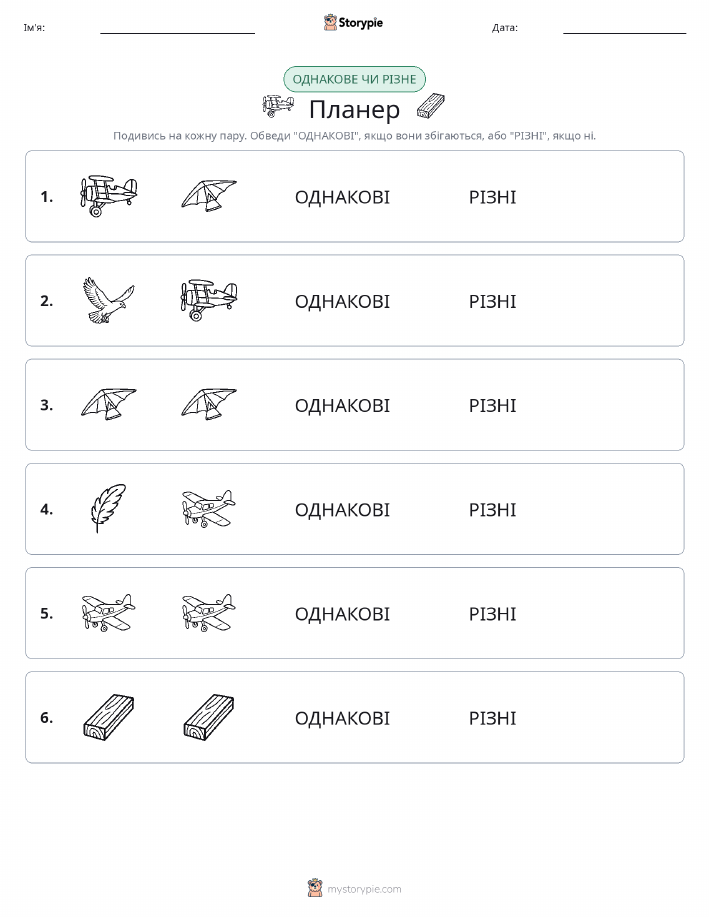Click the Ім'я name line field
The image size is (709, 917).
pos(177,27)
